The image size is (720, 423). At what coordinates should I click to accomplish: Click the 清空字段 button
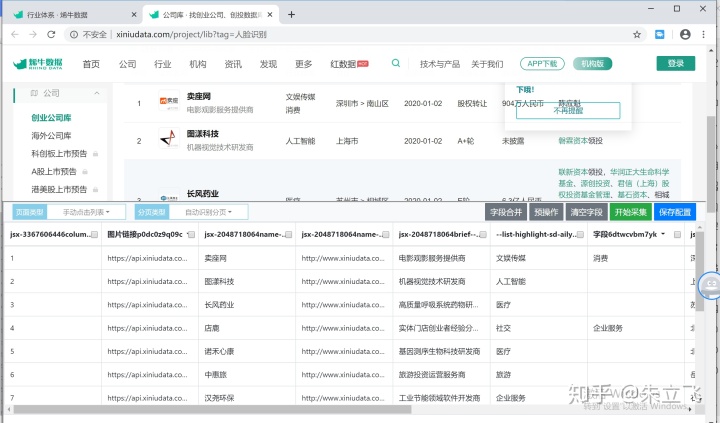click(x=586, y=212)
